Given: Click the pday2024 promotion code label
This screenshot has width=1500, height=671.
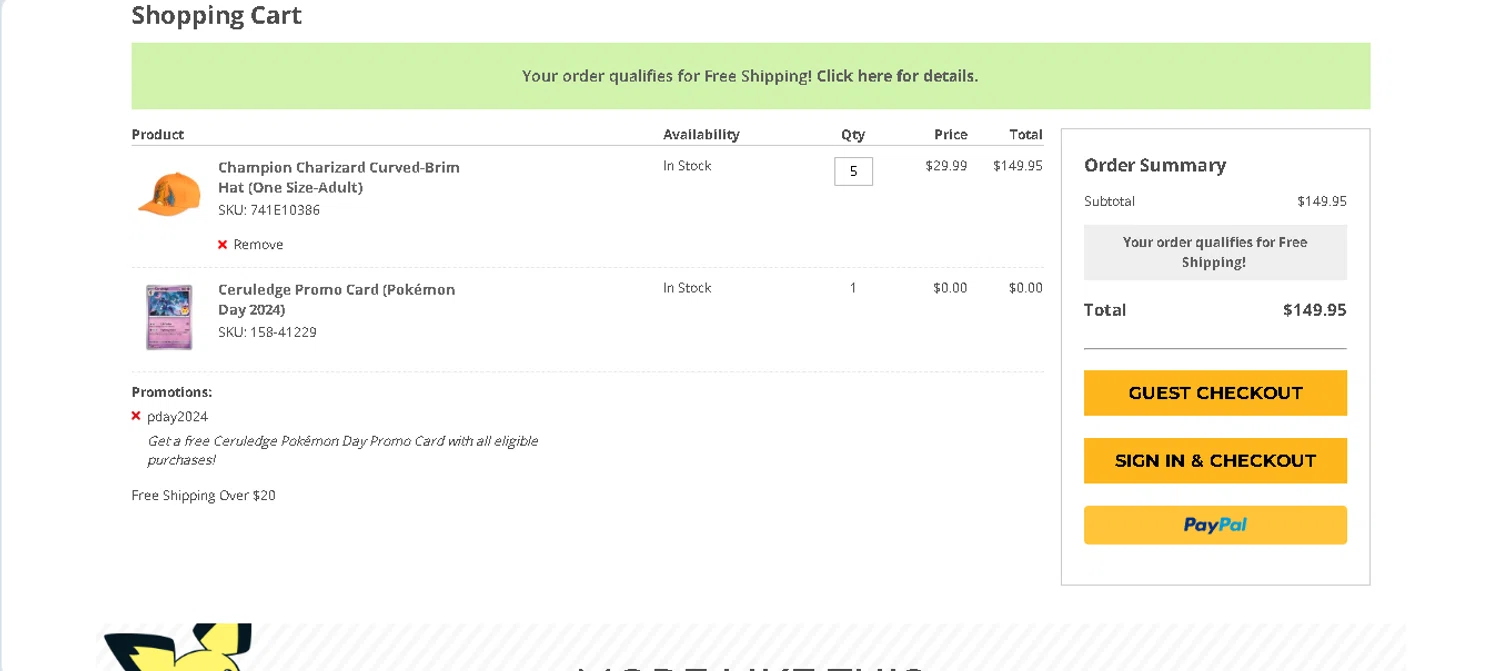Looking at the screenshot, I should pyautogui.click(x=178, y=417).
